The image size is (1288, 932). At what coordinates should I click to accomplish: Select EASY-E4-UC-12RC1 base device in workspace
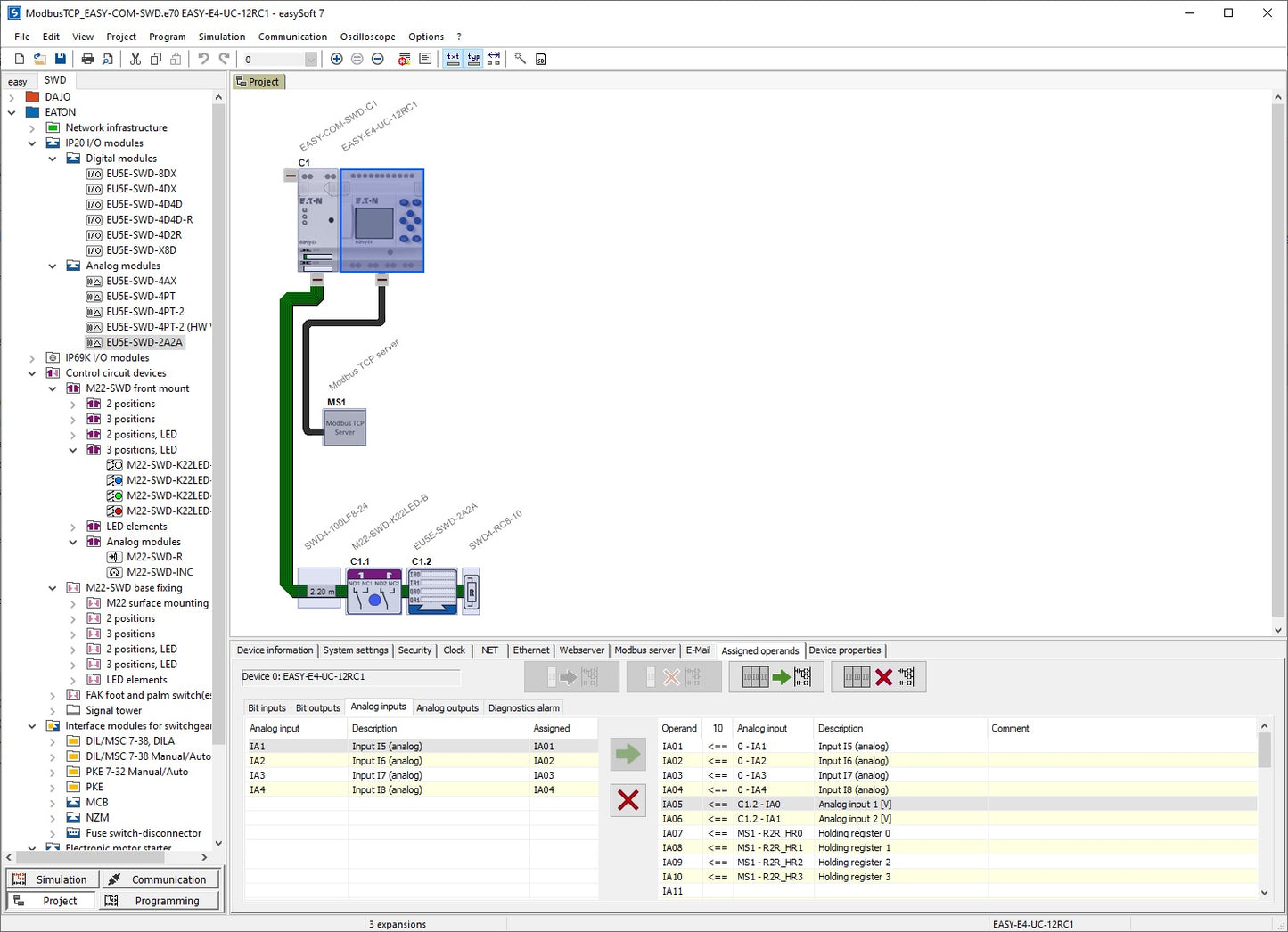point(381,220)
